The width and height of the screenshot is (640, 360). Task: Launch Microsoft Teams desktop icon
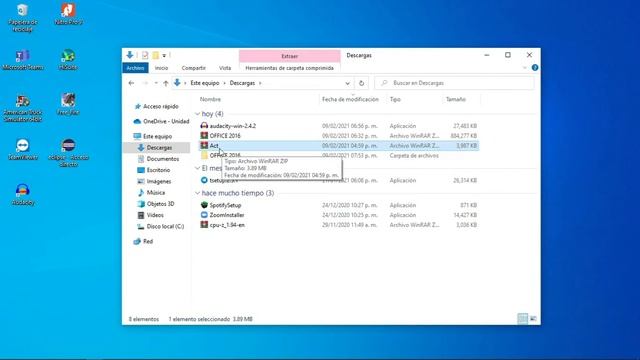pyautogui.click(x=22, y=60)
